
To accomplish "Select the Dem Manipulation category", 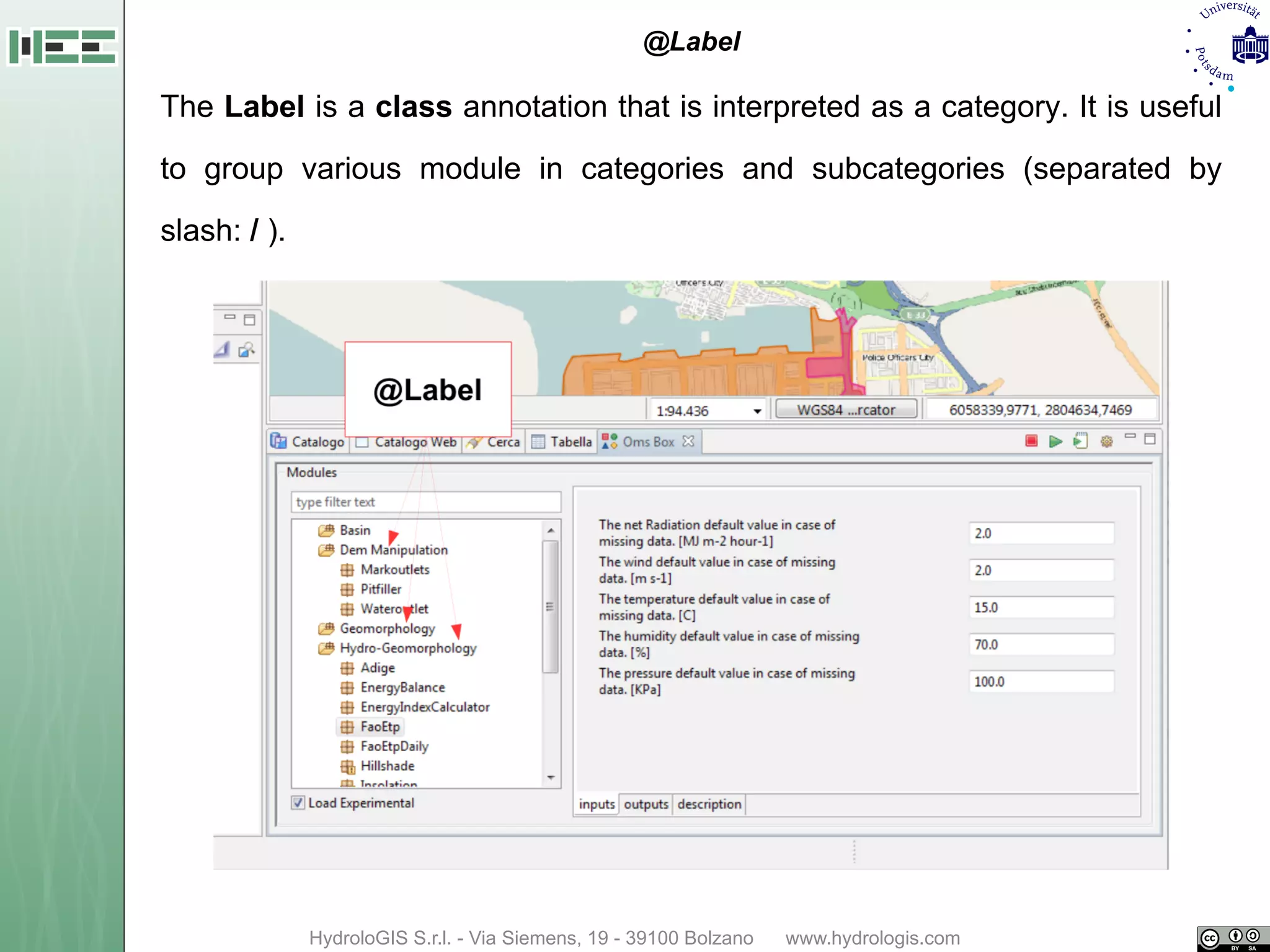I will [394, 550].
